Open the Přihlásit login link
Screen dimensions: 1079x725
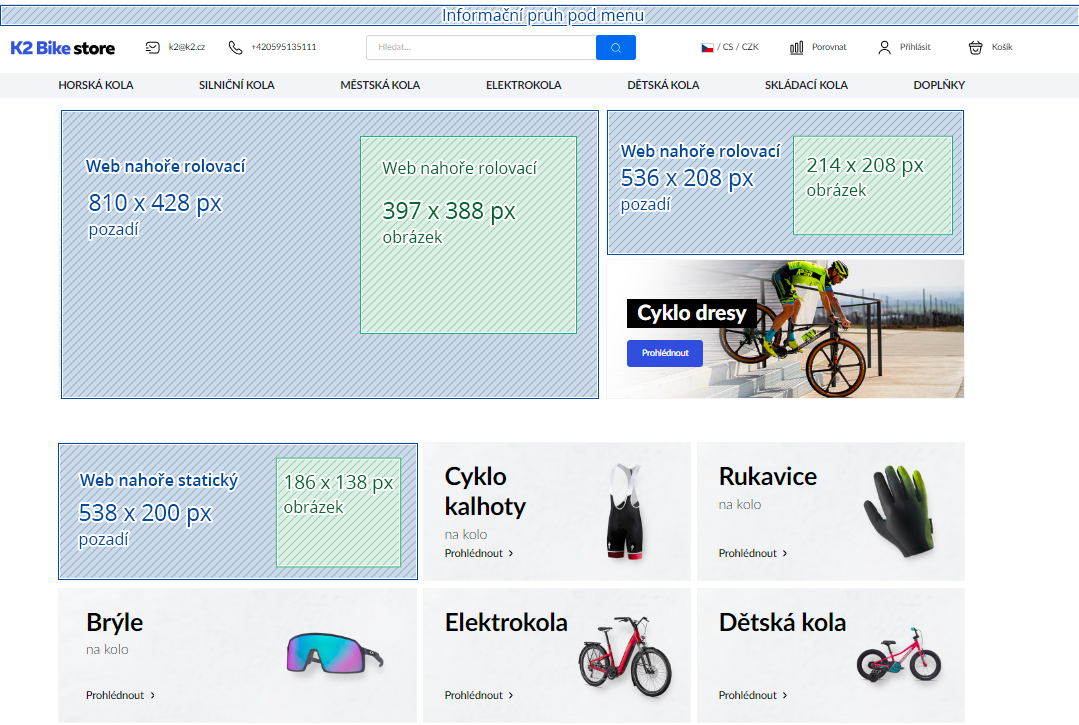click(x=915, y=47)
